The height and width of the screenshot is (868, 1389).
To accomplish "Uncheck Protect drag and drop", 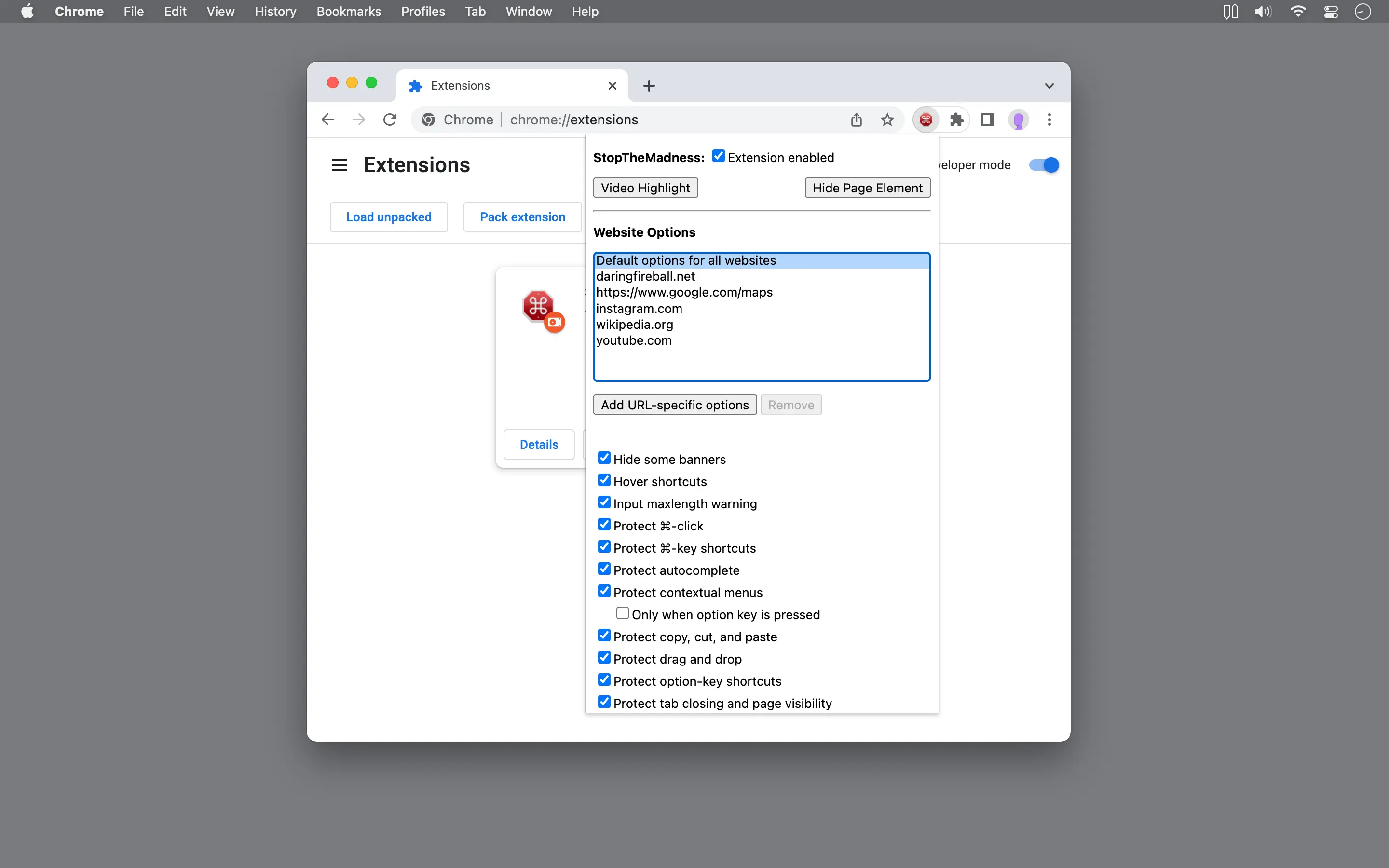I will click(604, 657).
